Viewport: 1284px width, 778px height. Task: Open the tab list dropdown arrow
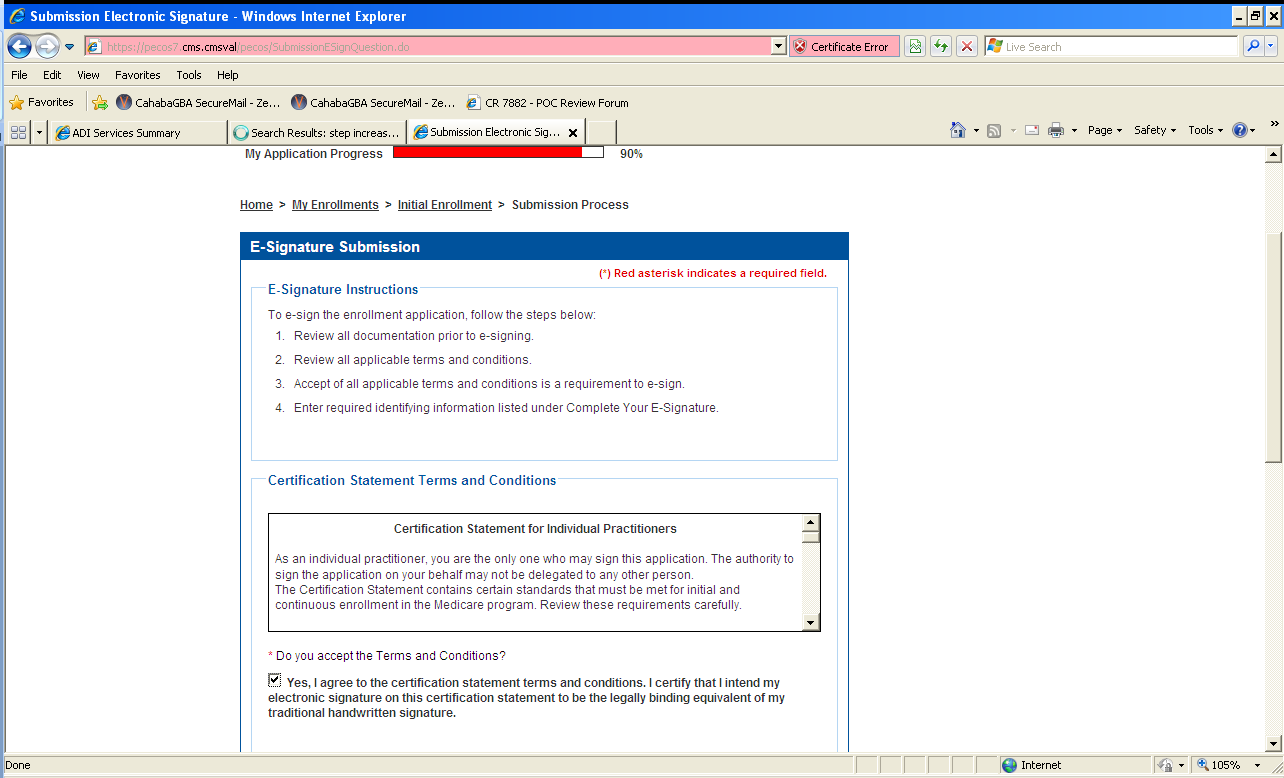click(x=39, y=132)
